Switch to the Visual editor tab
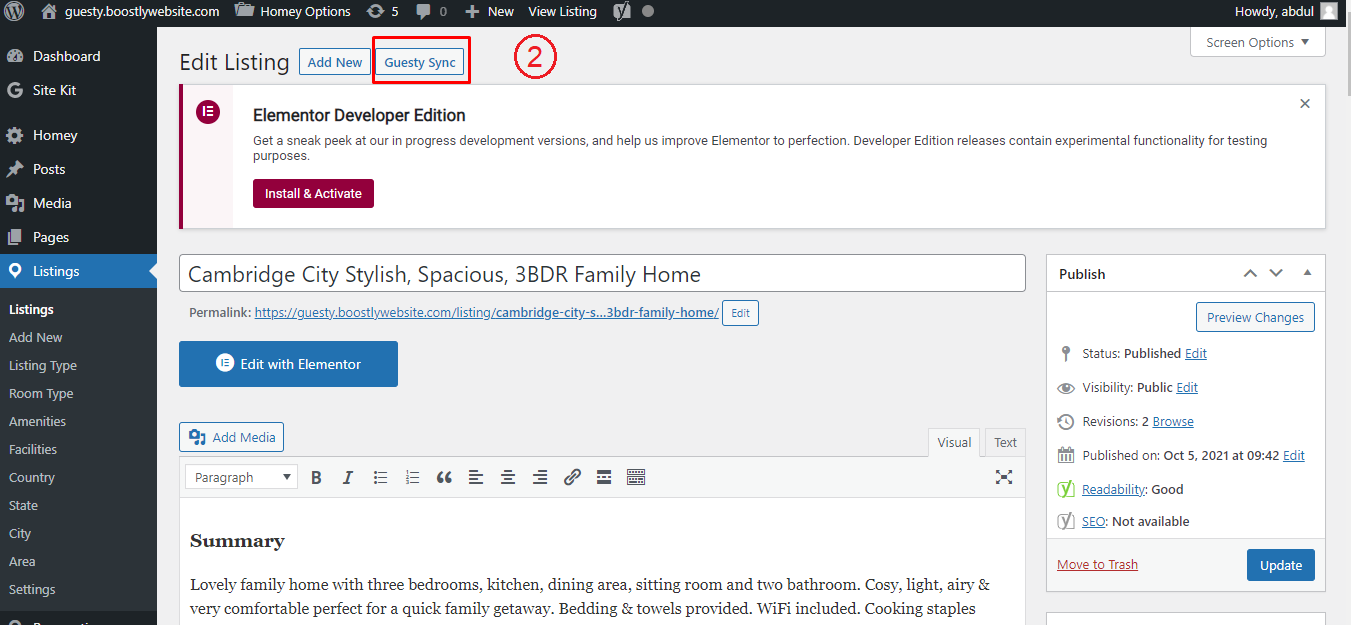The height and width of the screenshot is (625, 1351). pyautogui.click(x=954, y=442)
